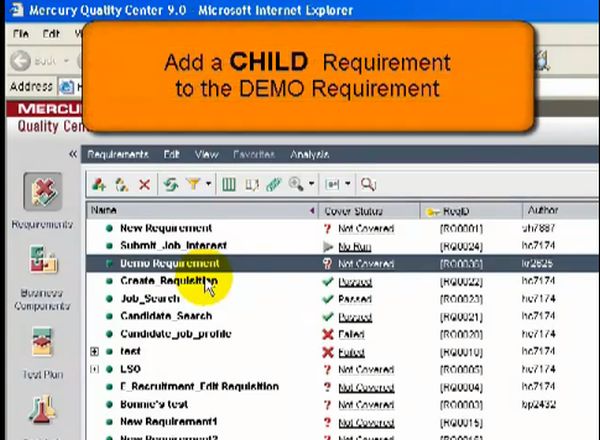Click Not Covered status for LSO
Screen dimensions: 600x440
tap(366, 370)
